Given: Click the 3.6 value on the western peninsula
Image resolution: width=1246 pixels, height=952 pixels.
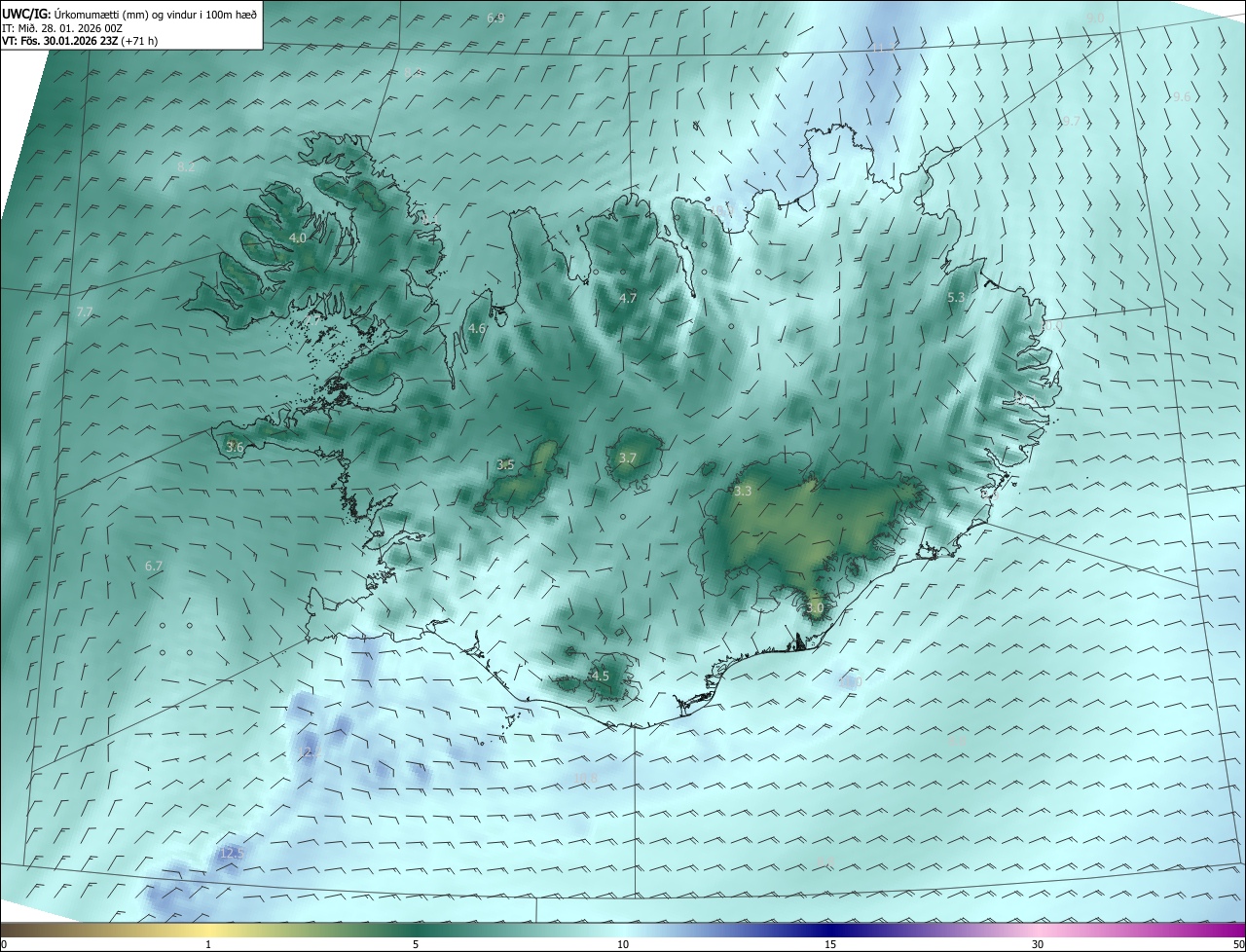Looking at the screenshot, I should [x=235, y=447].
